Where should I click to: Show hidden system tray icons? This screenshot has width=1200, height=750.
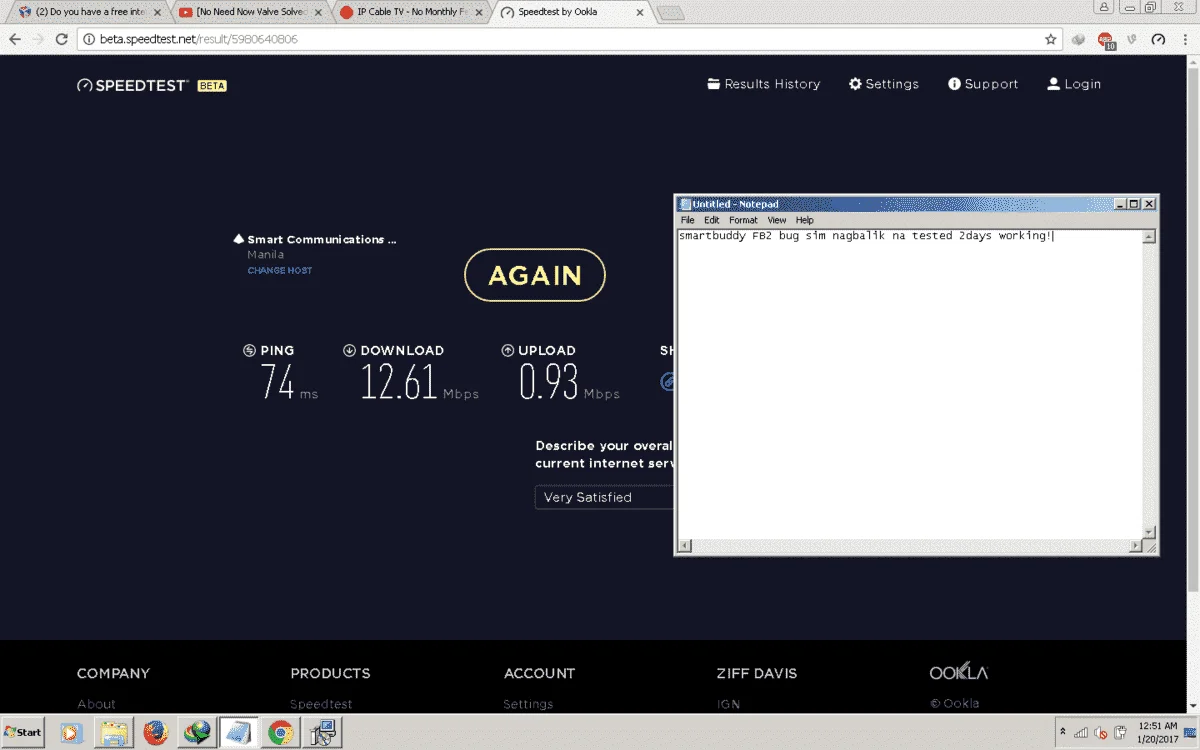(1063, 732)
